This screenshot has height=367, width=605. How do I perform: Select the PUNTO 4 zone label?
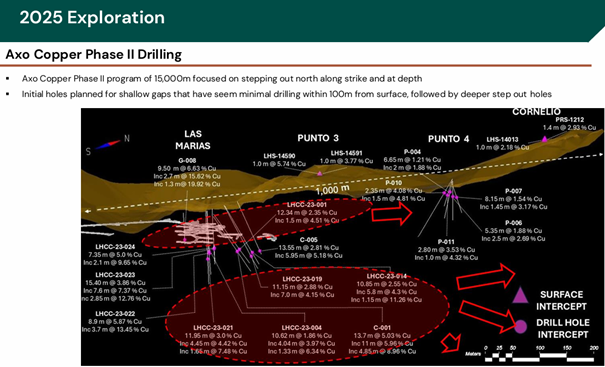[x=449, y=139]
